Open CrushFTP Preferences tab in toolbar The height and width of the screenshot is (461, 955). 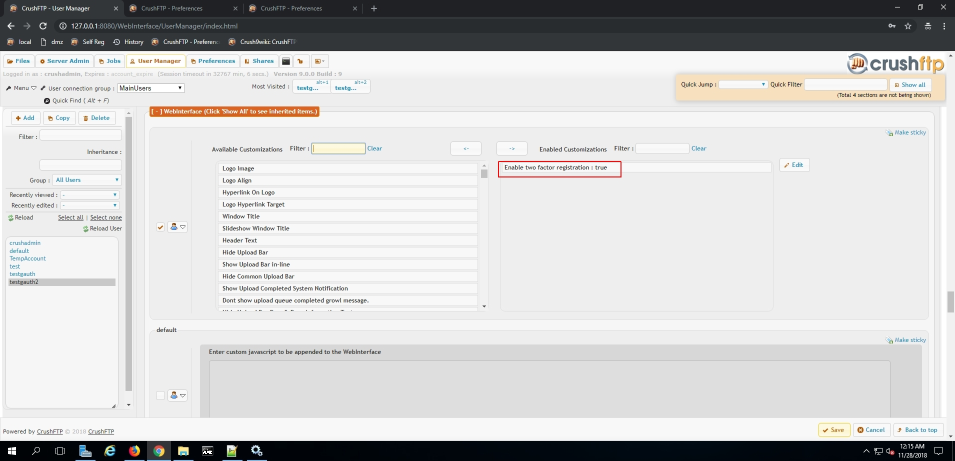(212, 61)
